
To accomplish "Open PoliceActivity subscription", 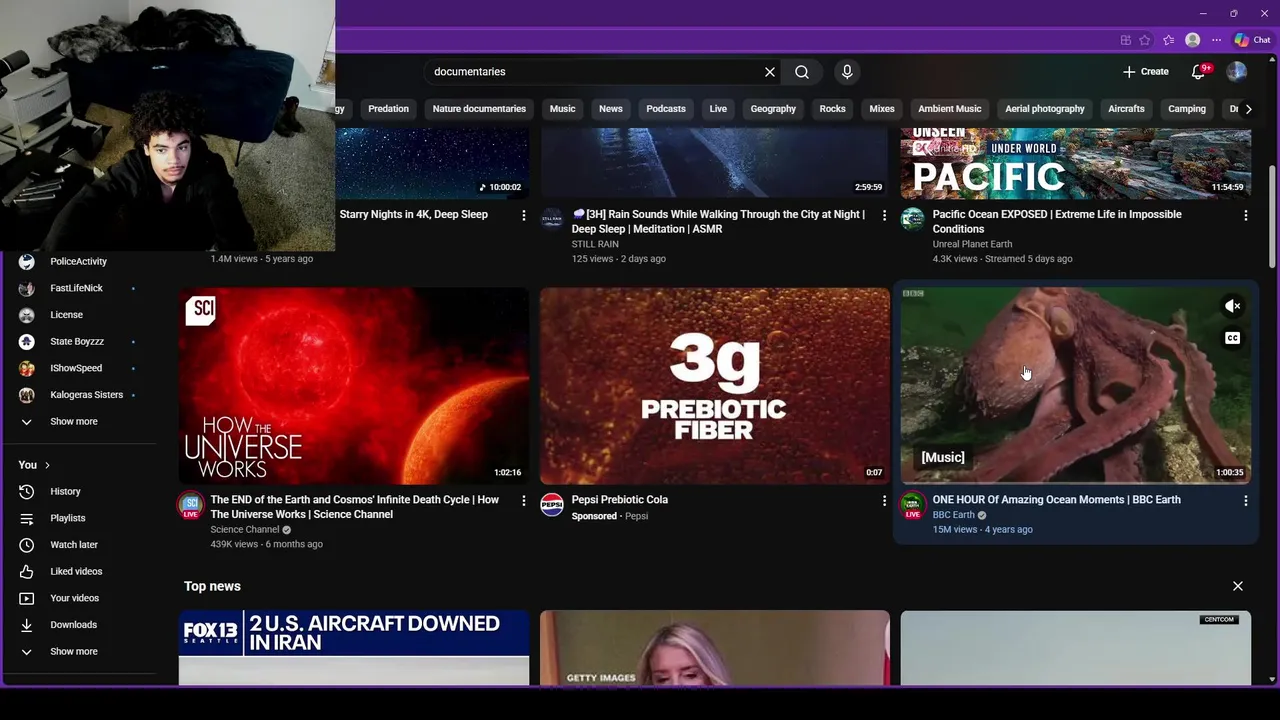I will point(78,262).
